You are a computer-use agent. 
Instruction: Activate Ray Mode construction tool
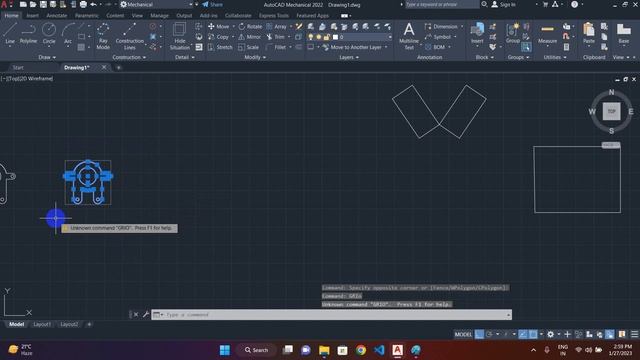coord(103,36)
